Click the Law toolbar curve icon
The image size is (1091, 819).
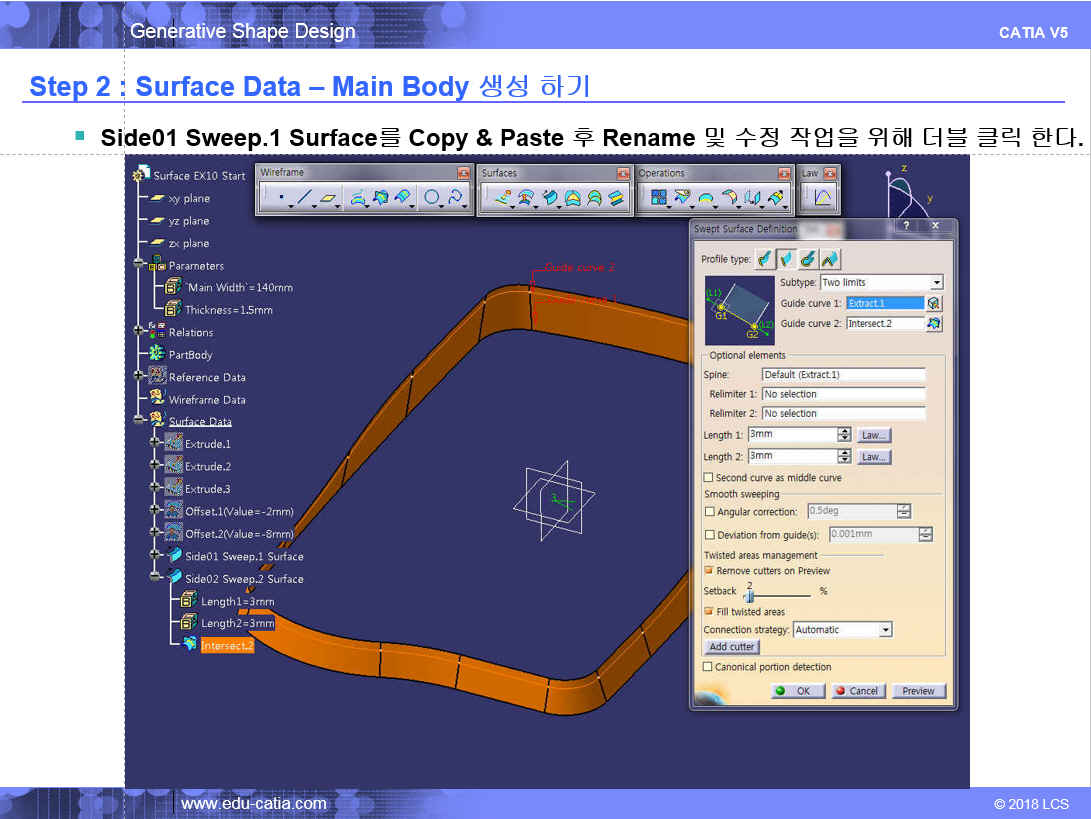point(822,198)
